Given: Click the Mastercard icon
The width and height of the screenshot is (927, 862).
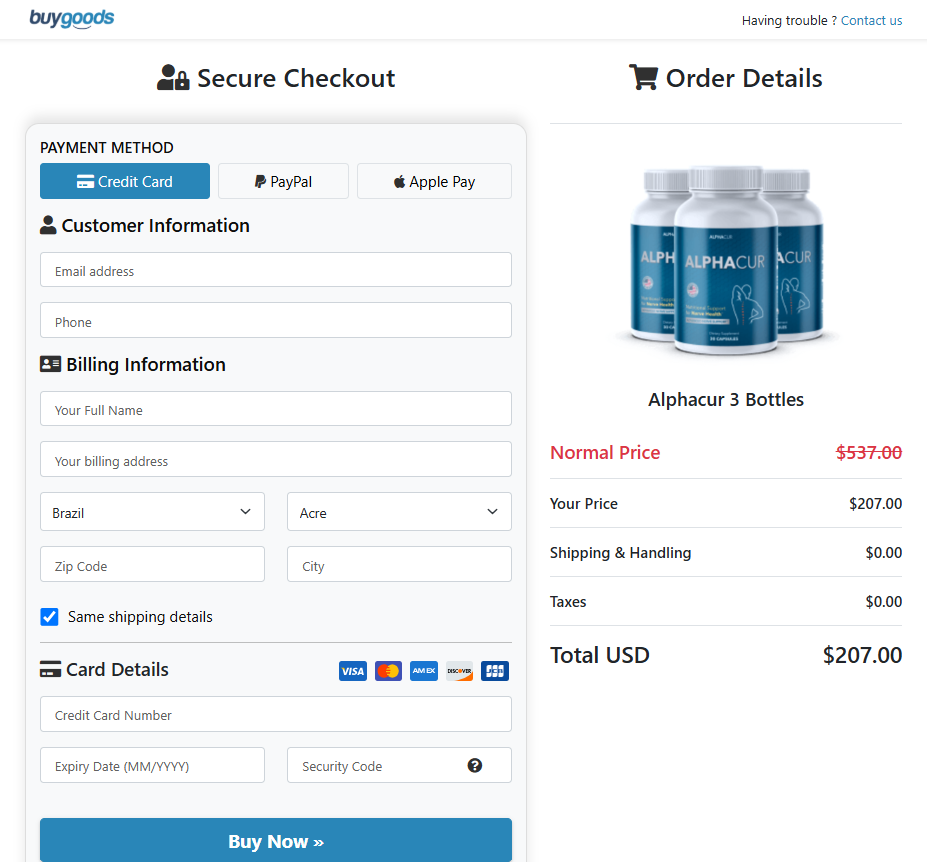Looking at the screenshot, I should point(388,671).
